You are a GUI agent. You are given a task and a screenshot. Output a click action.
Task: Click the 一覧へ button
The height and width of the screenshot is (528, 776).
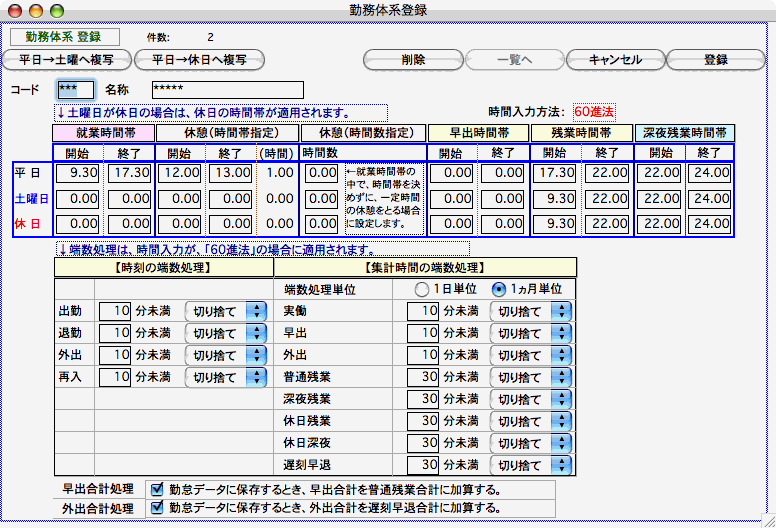[x=515, y=60]
